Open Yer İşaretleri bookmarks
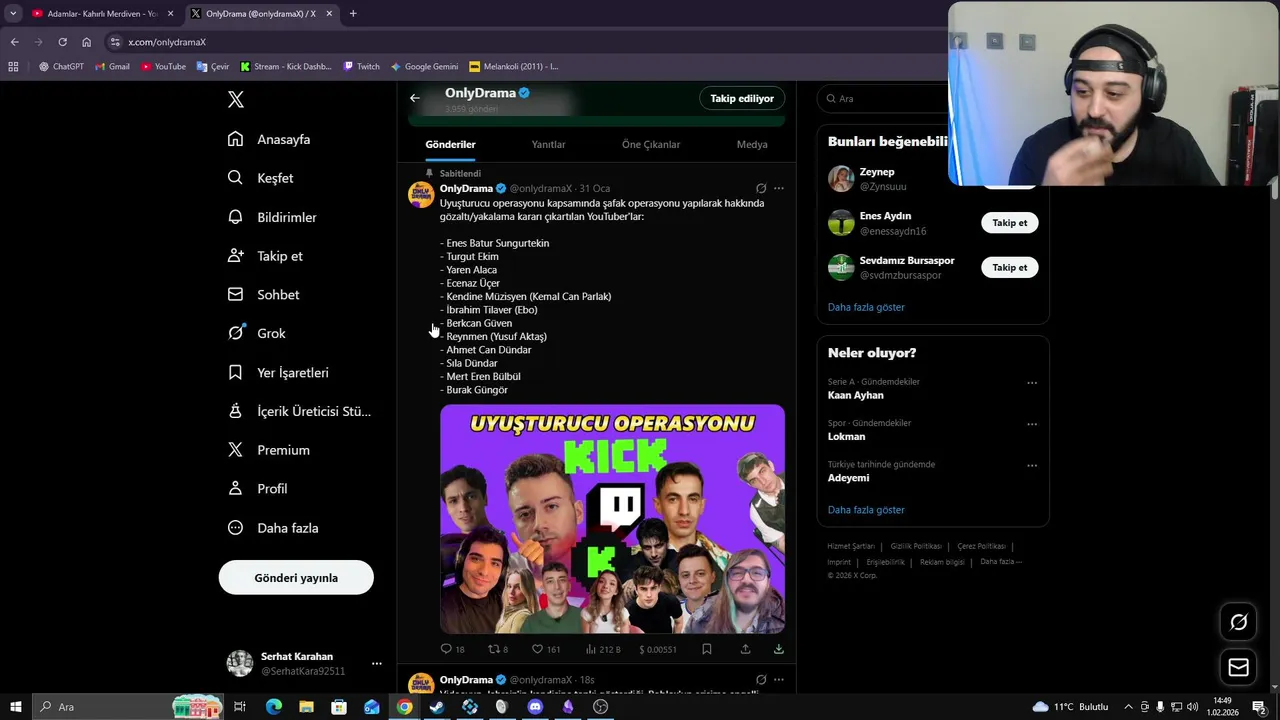The image size is (1280, 720). [278, 372]
